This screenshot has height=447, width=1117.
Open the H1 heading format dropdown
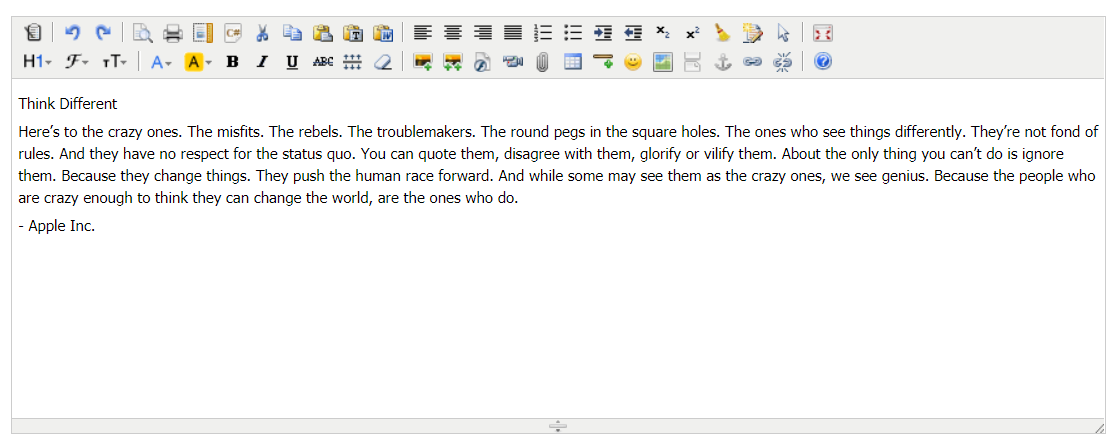(x=37, y=62)
